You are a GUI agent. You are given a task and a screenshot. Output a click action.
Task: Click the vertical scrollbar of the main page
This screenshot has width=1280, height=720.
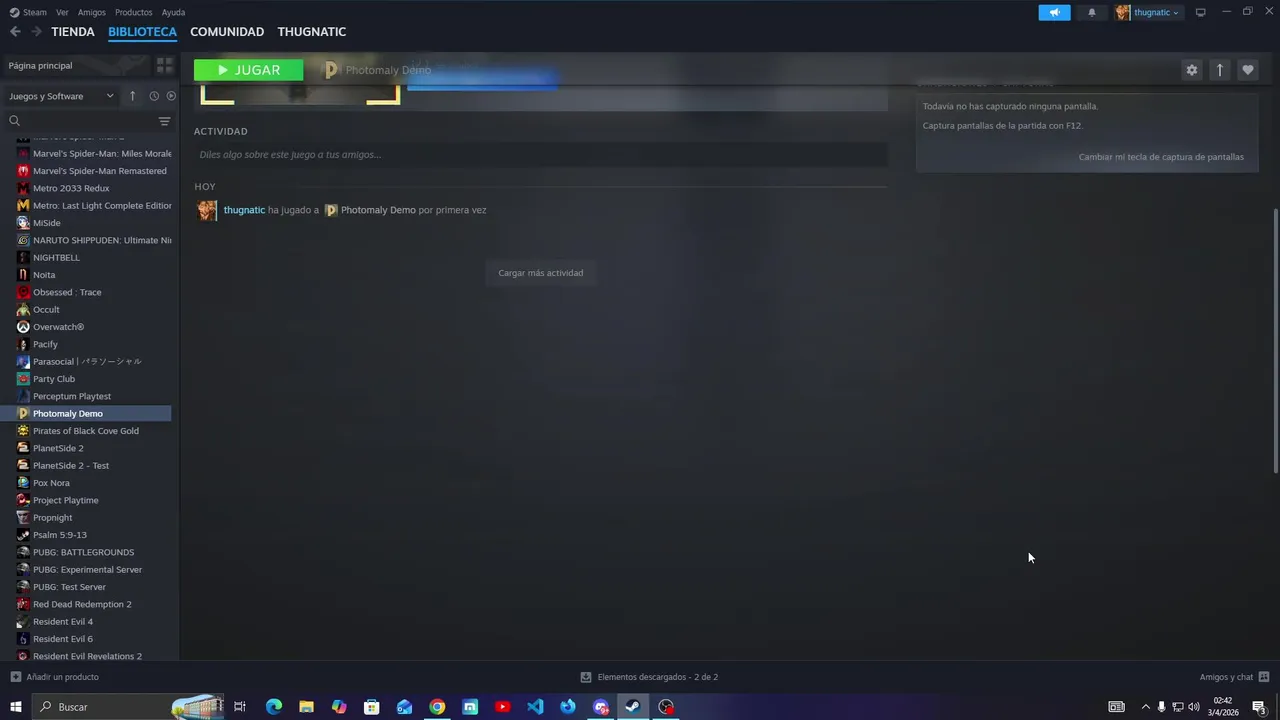(x=1275, y=340)
